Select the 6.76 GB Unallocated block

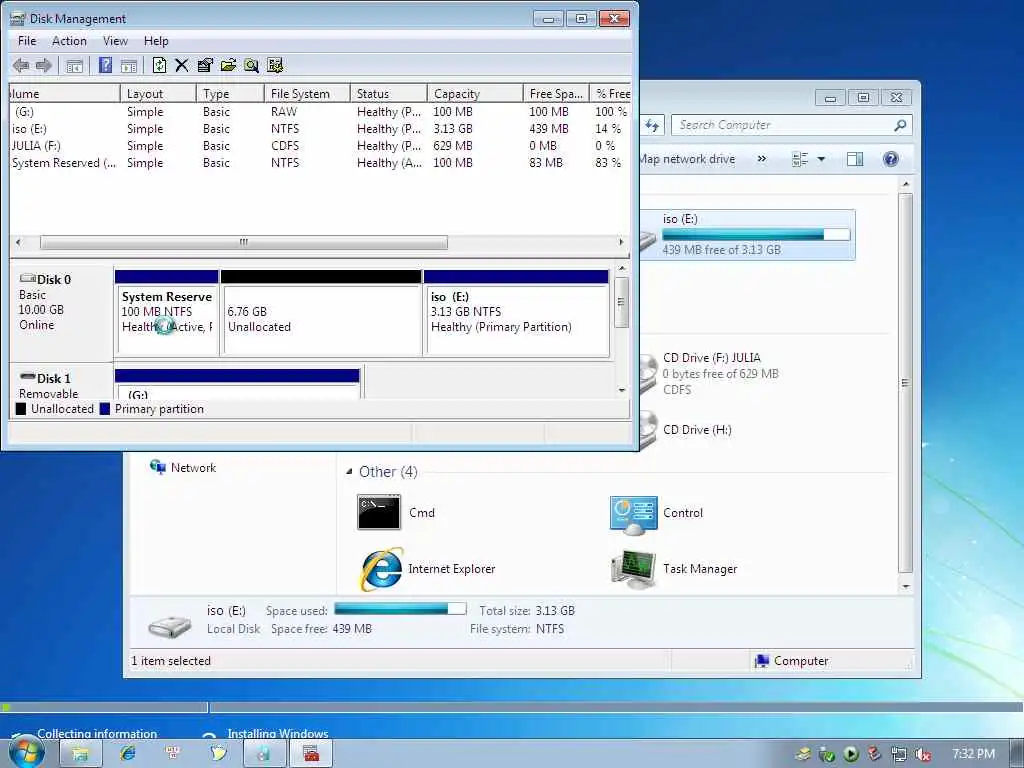(x=321, y=313)
